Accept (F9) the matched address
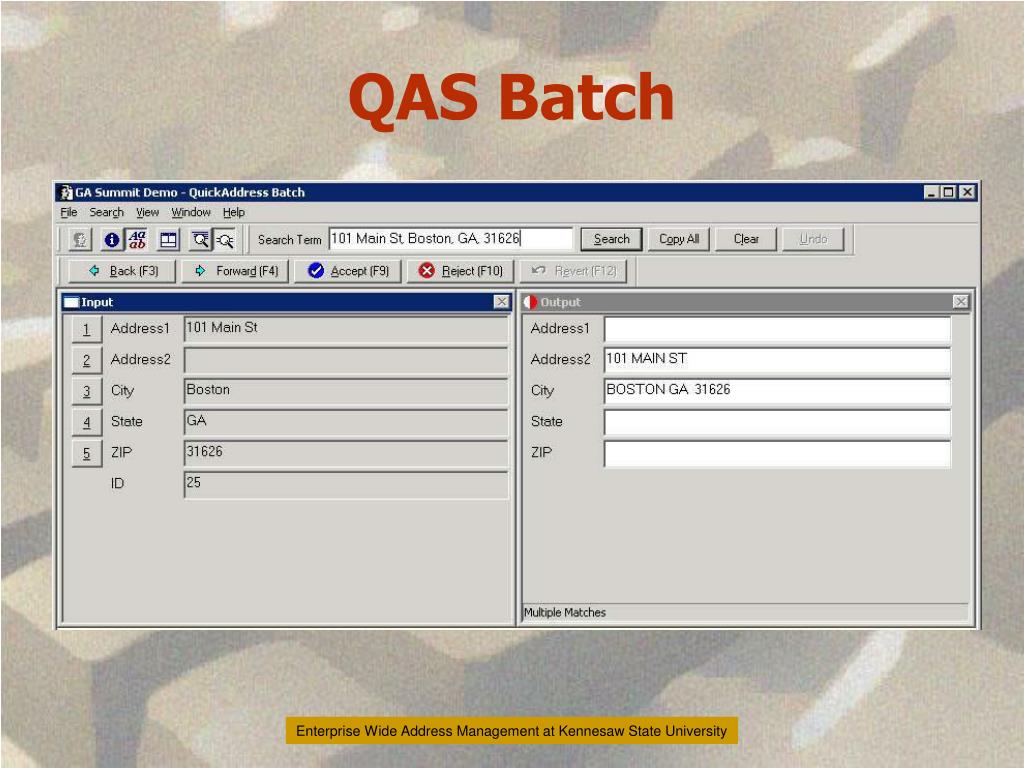This screenshot has width=1024, height=768. click(348, 271)
